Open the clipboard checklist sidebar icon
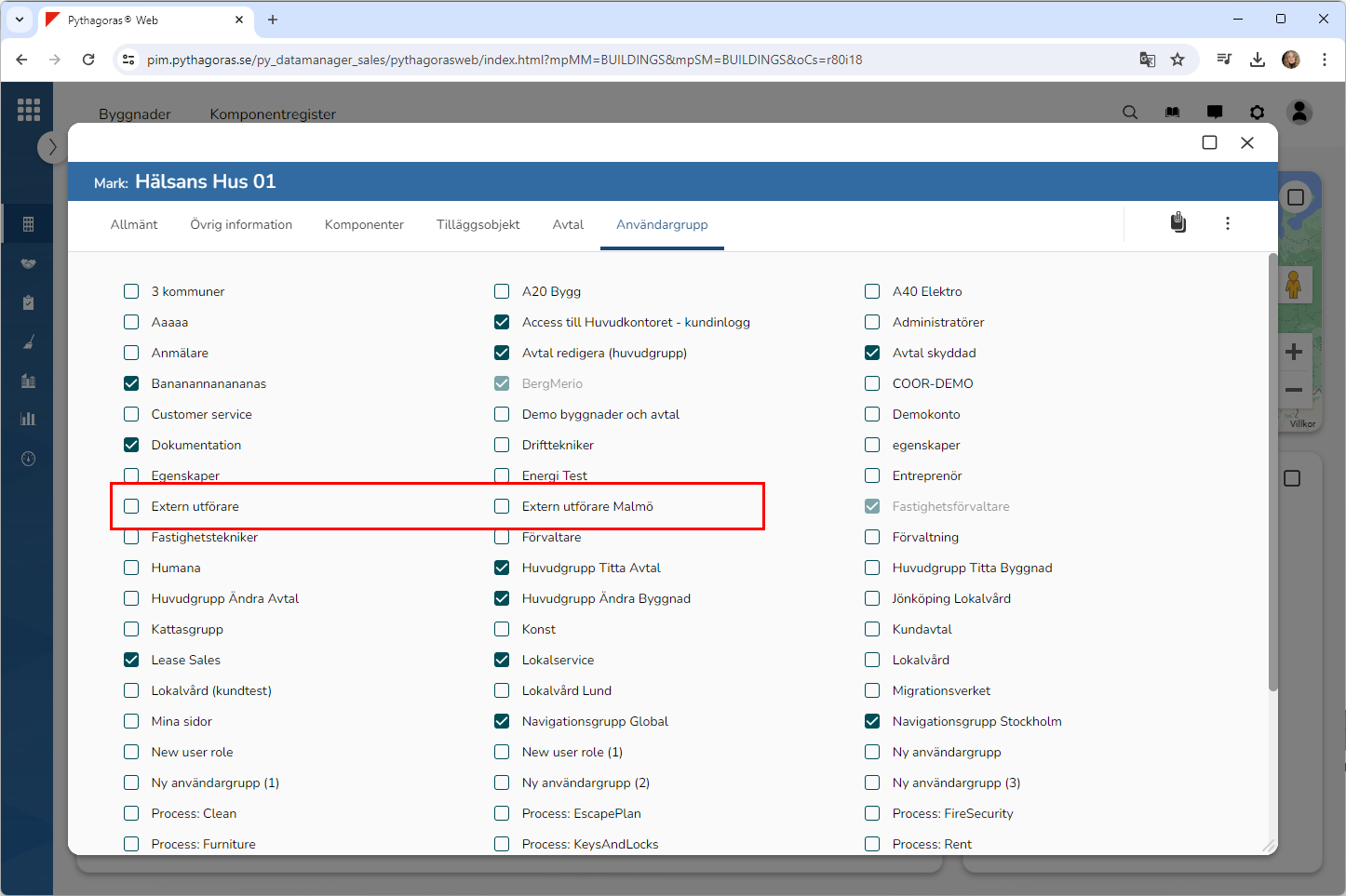1346x896 pixels. [29, 302]
